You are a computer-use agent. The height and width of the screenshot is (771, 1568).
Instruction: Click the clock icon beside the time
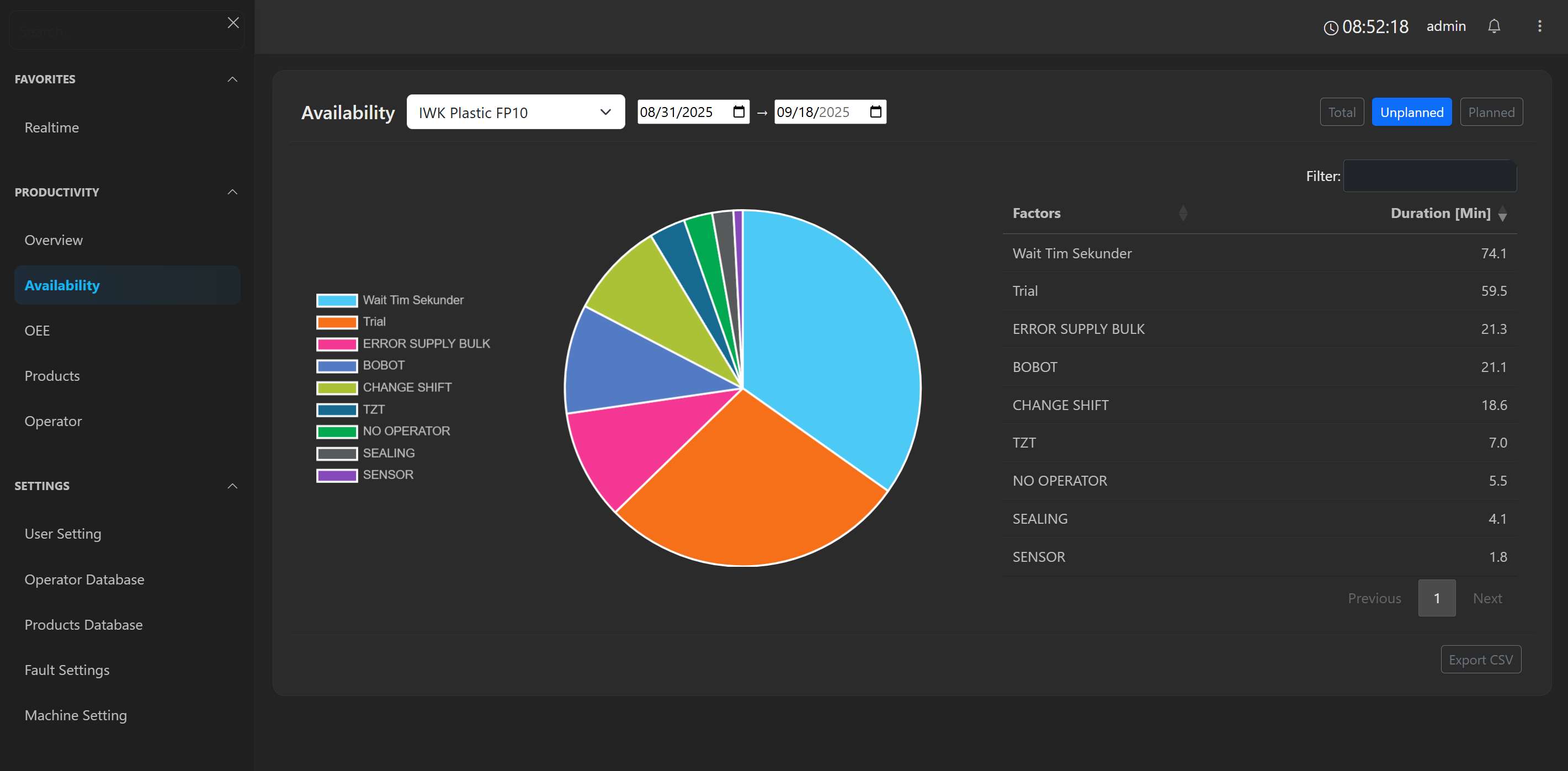pos(1331,28)
